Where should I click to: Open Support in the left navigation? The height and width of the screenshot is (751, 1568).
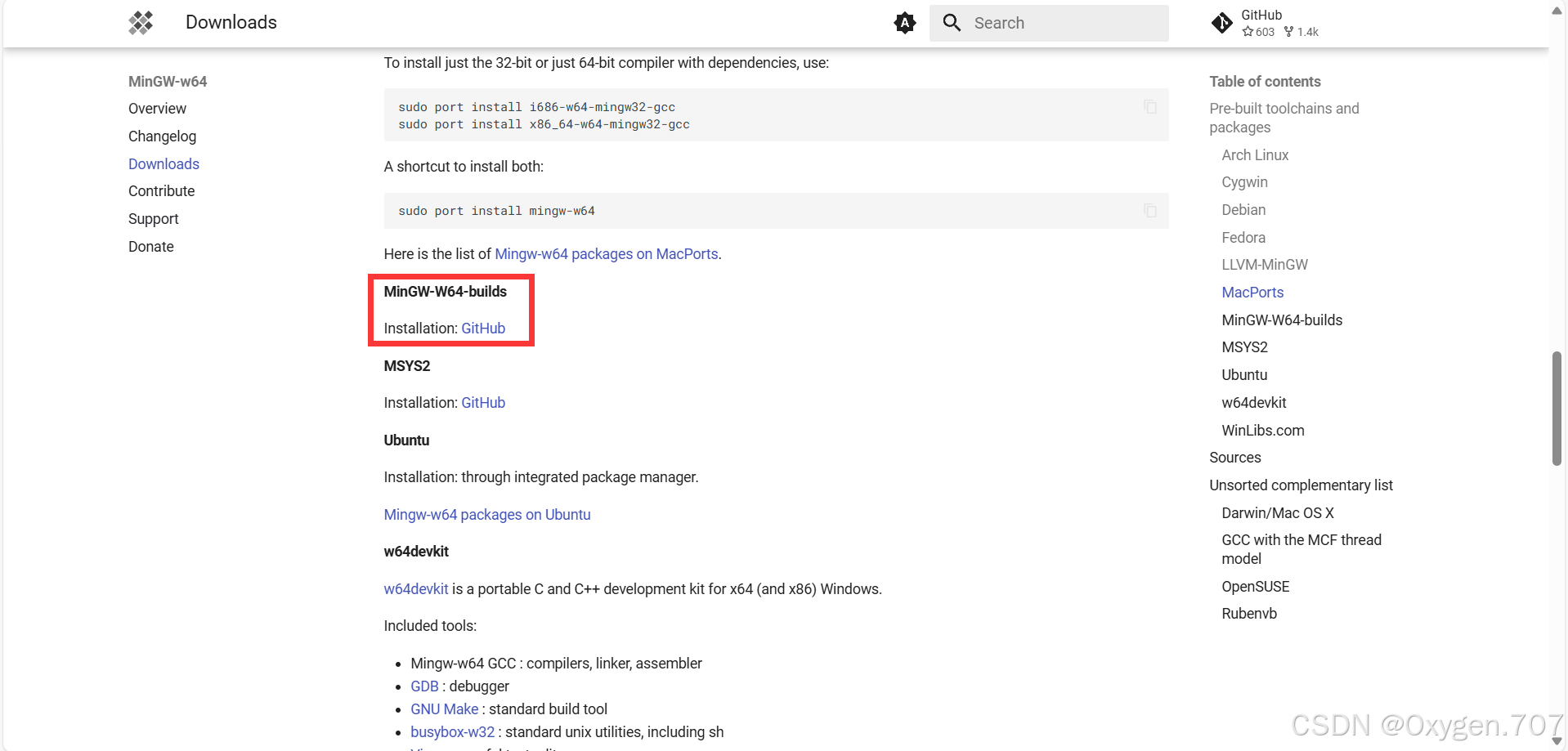tap(153, 219)
